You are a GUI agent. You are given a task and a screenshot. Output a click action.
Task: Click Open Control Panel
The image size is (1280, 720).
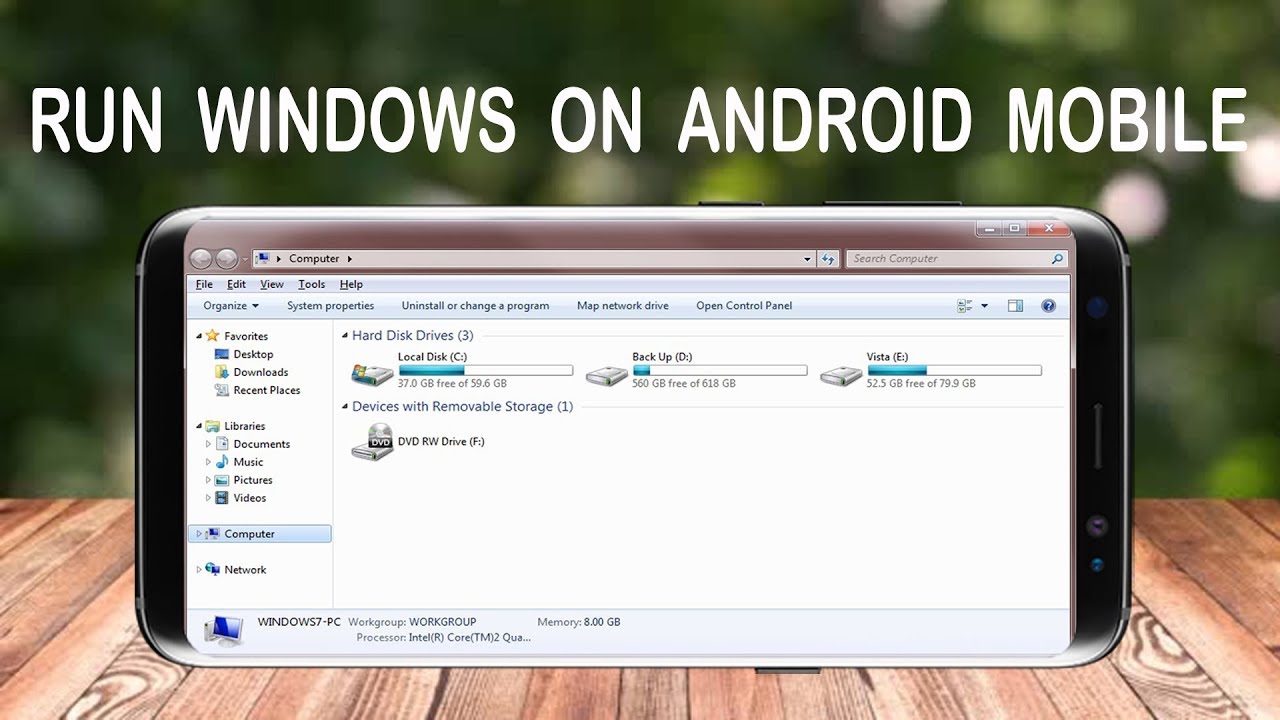pos(744,306)
